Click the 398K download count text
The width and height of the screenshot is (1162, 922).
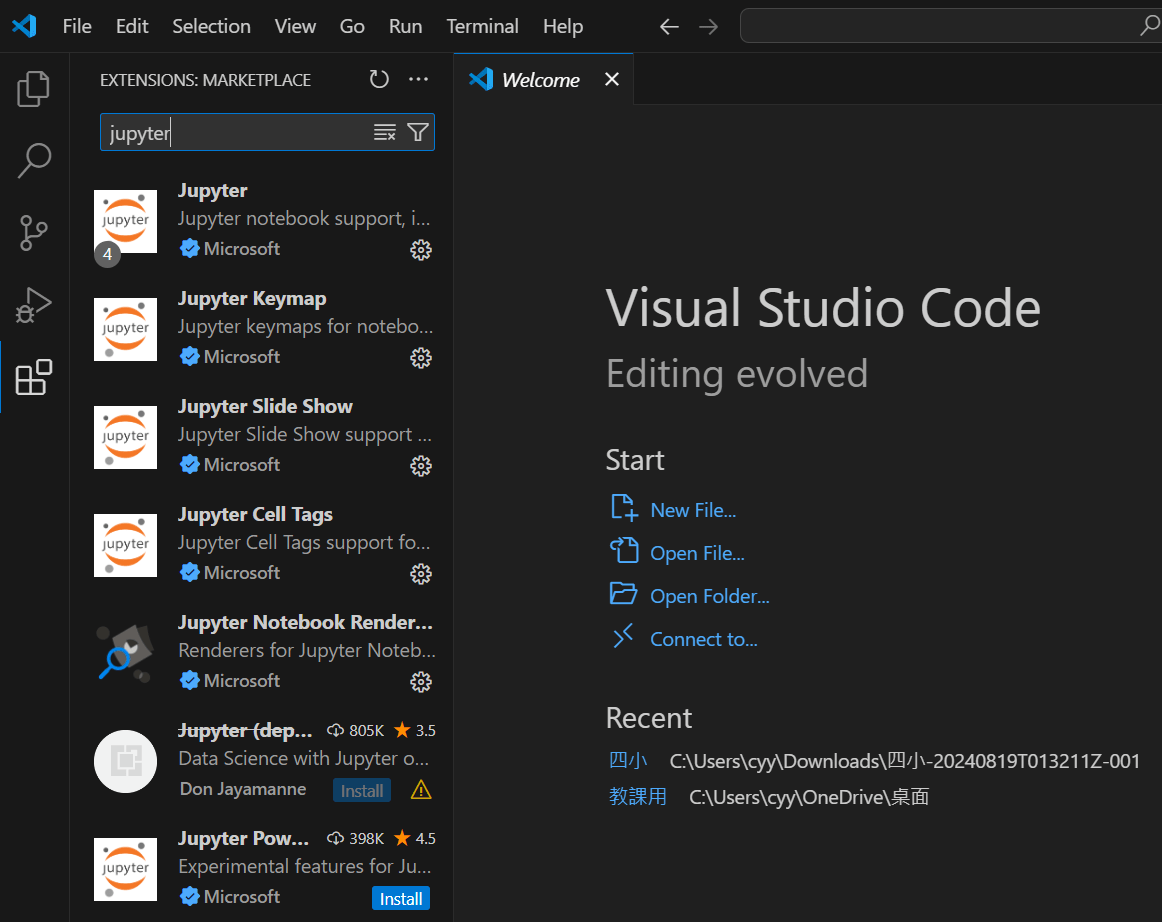click(x=366, y=838)
